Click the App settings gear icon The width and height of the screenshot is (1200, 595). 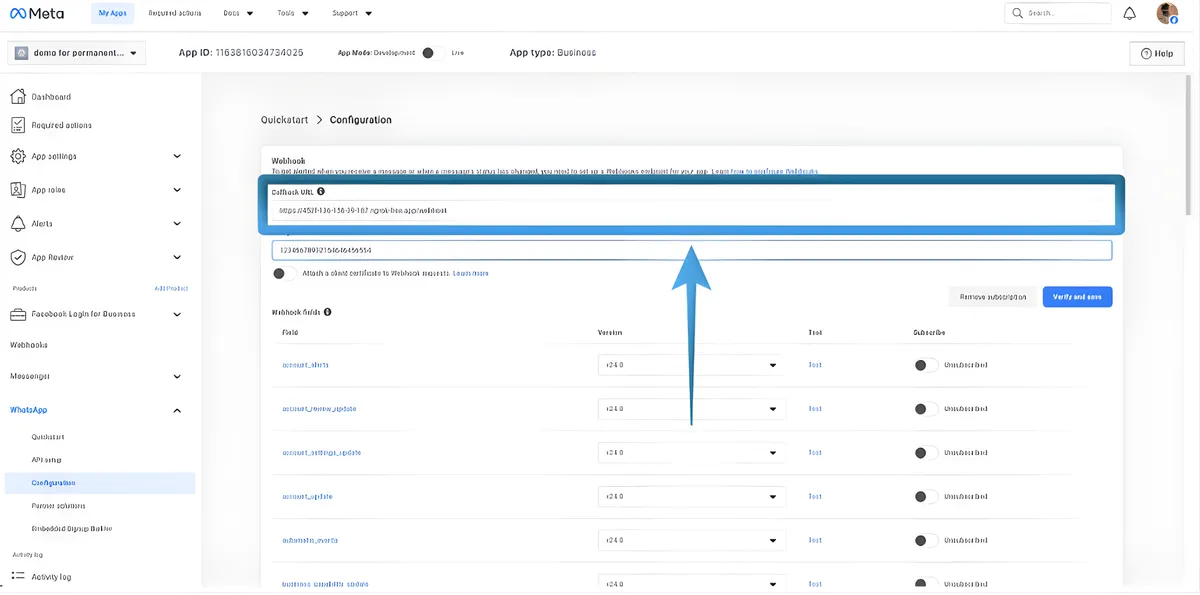[17, 156]
